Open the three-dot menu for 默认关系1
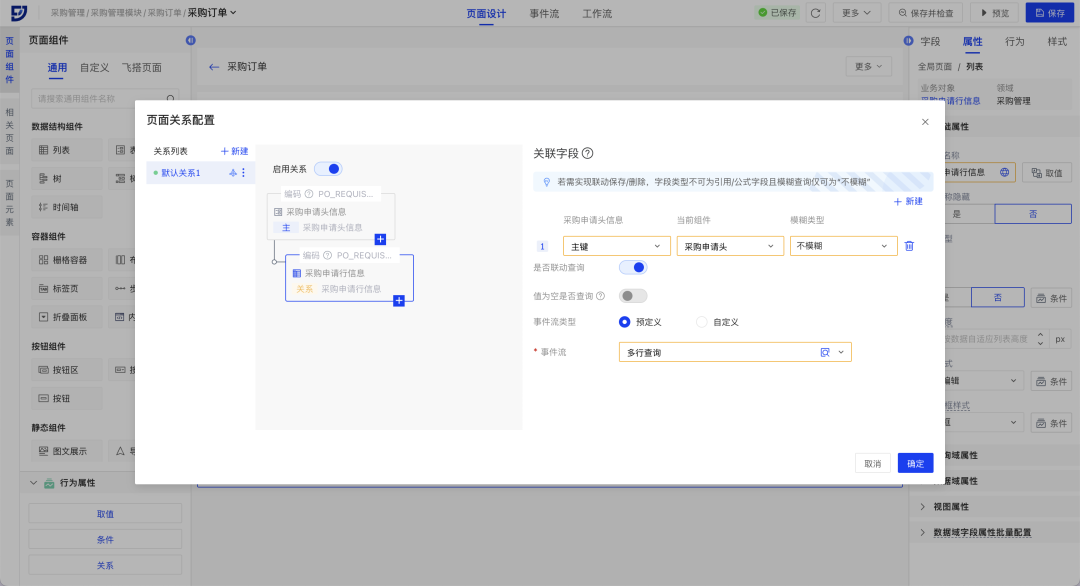This screenshot has height=586, width=1080. (x=243, y=173)
